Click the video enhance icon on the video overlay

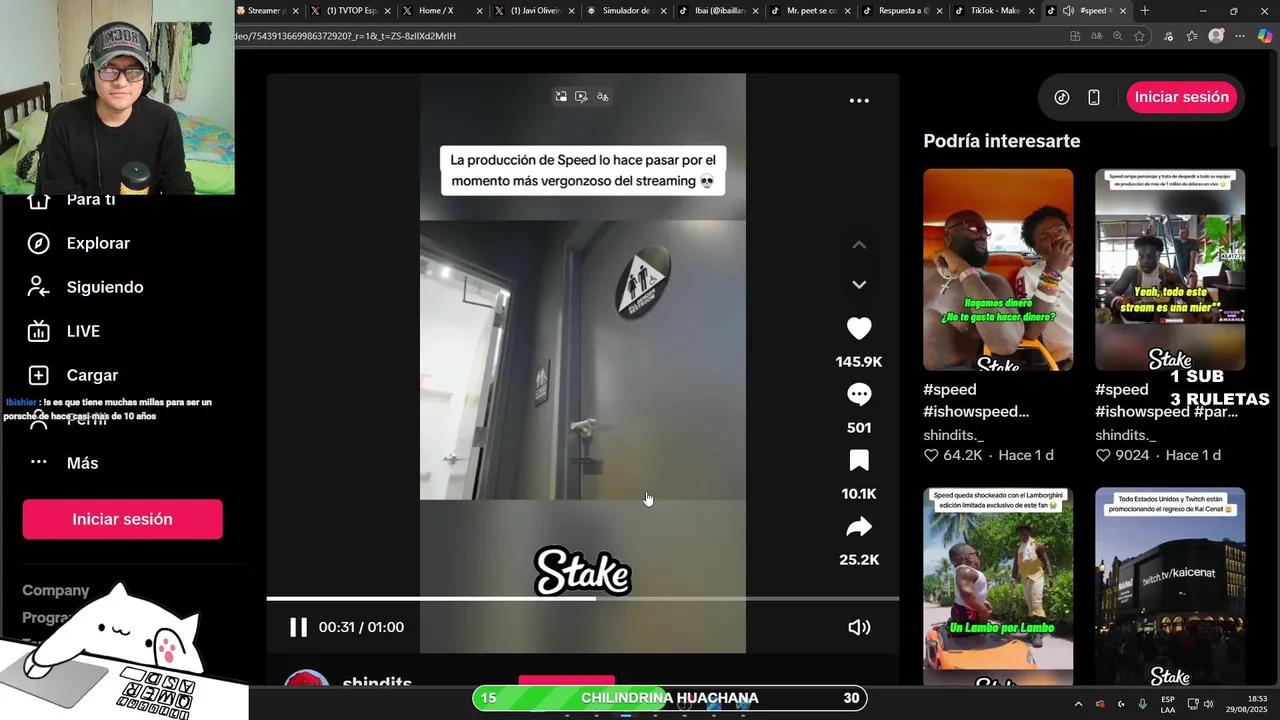tap(581, 97)
